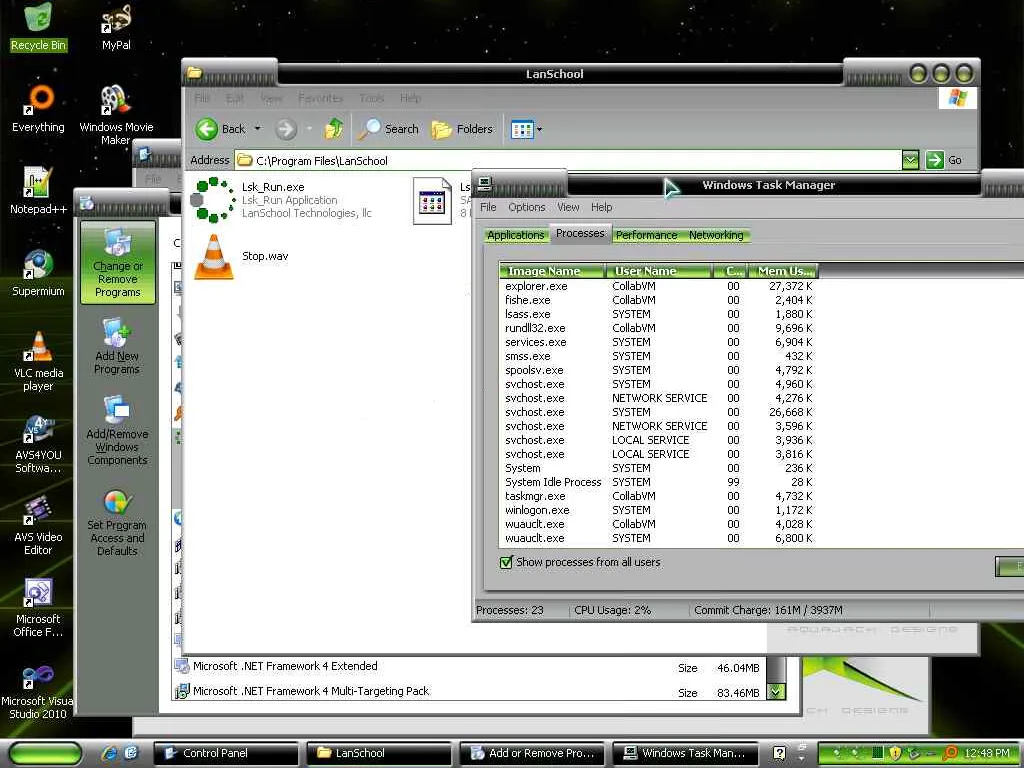Switch to LanSchool taskbar button
Viewport: 1024px width, 768px height.
coord(378,753)
